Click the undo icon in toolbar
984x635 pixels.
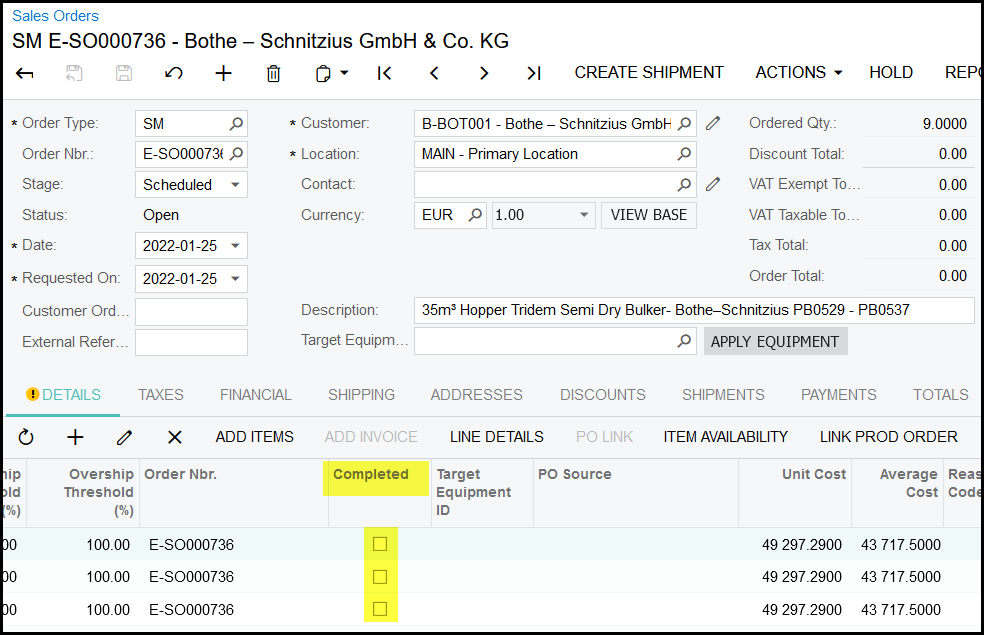173,73
